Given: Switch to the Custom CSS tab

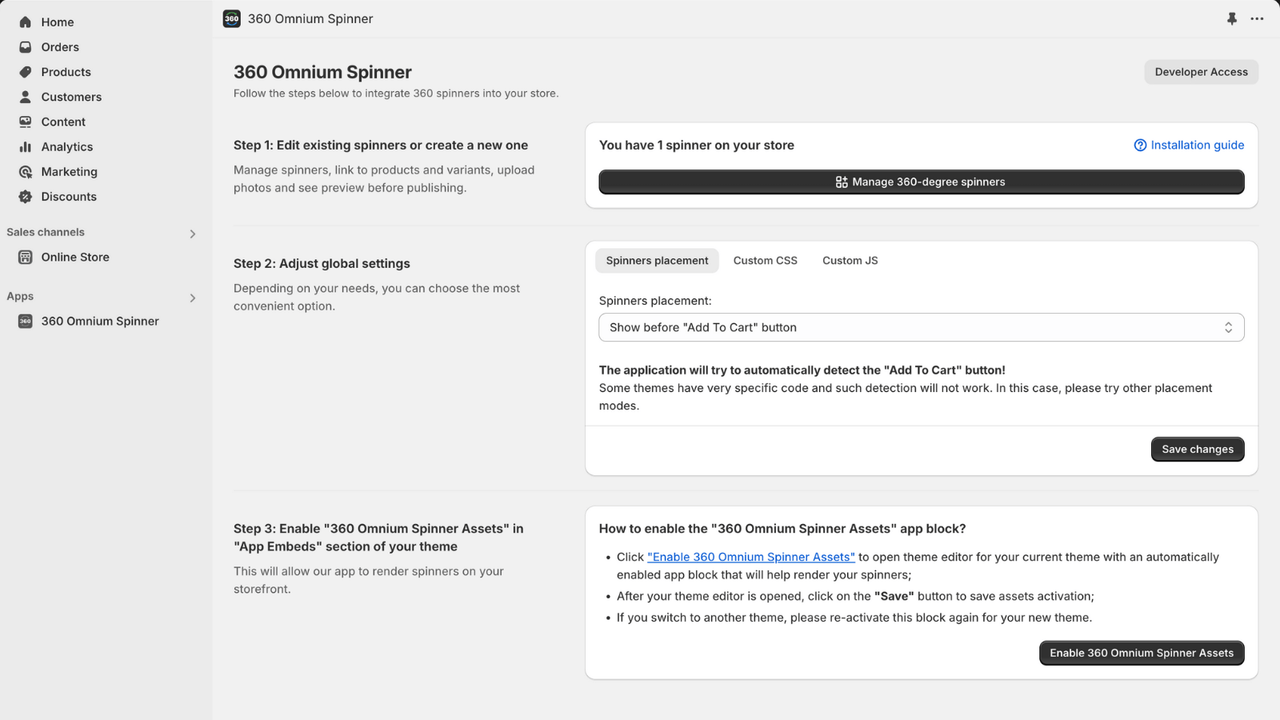Looking at the screenshot, I should 765,260.
